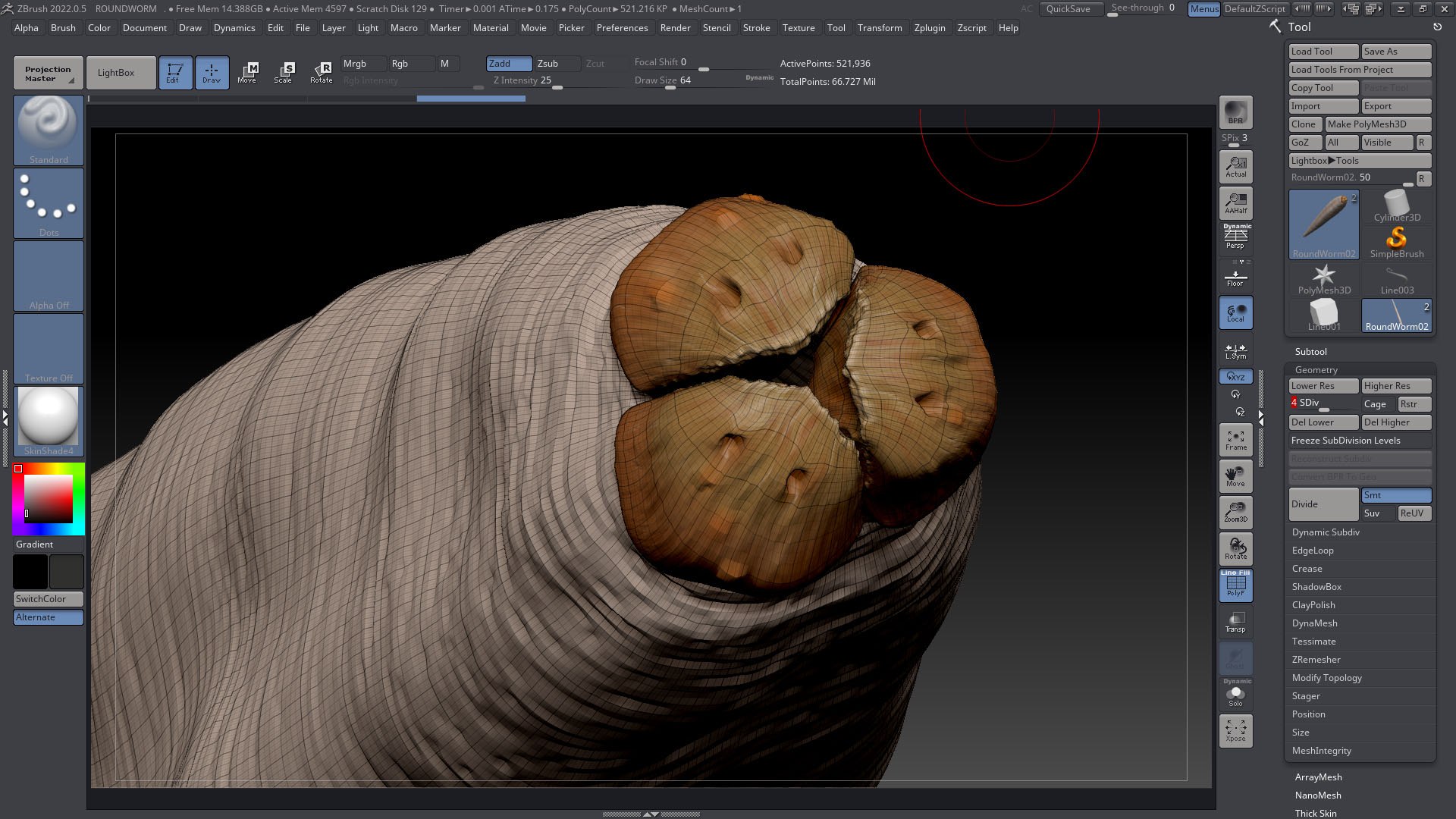Pick a color in the color picker square
Viewport: 1456px width, 819px height.
[x=49, y=498]
